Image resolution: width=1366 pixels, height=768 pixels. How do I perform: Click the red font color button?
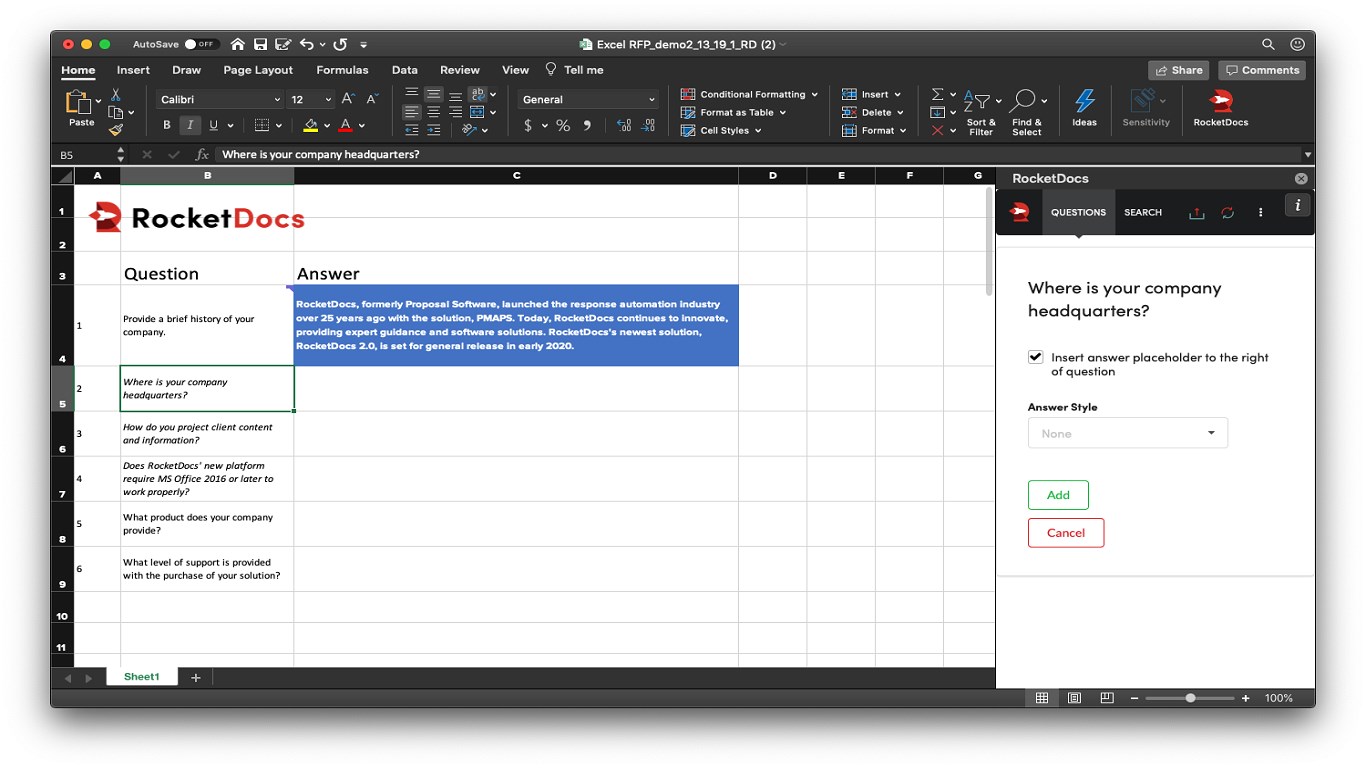345,125
